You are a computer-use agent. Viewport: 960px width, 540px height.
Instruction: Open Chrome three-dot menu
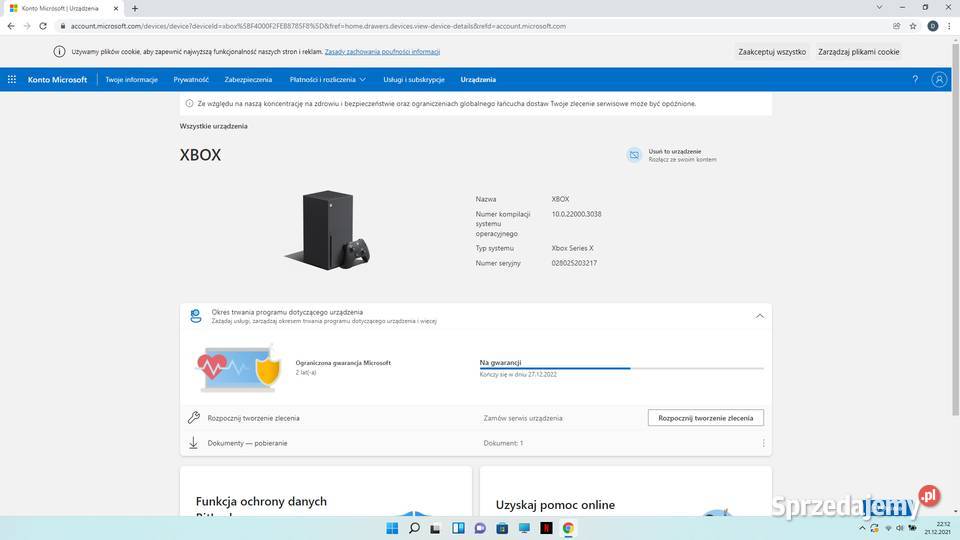(x=949, y=26)
